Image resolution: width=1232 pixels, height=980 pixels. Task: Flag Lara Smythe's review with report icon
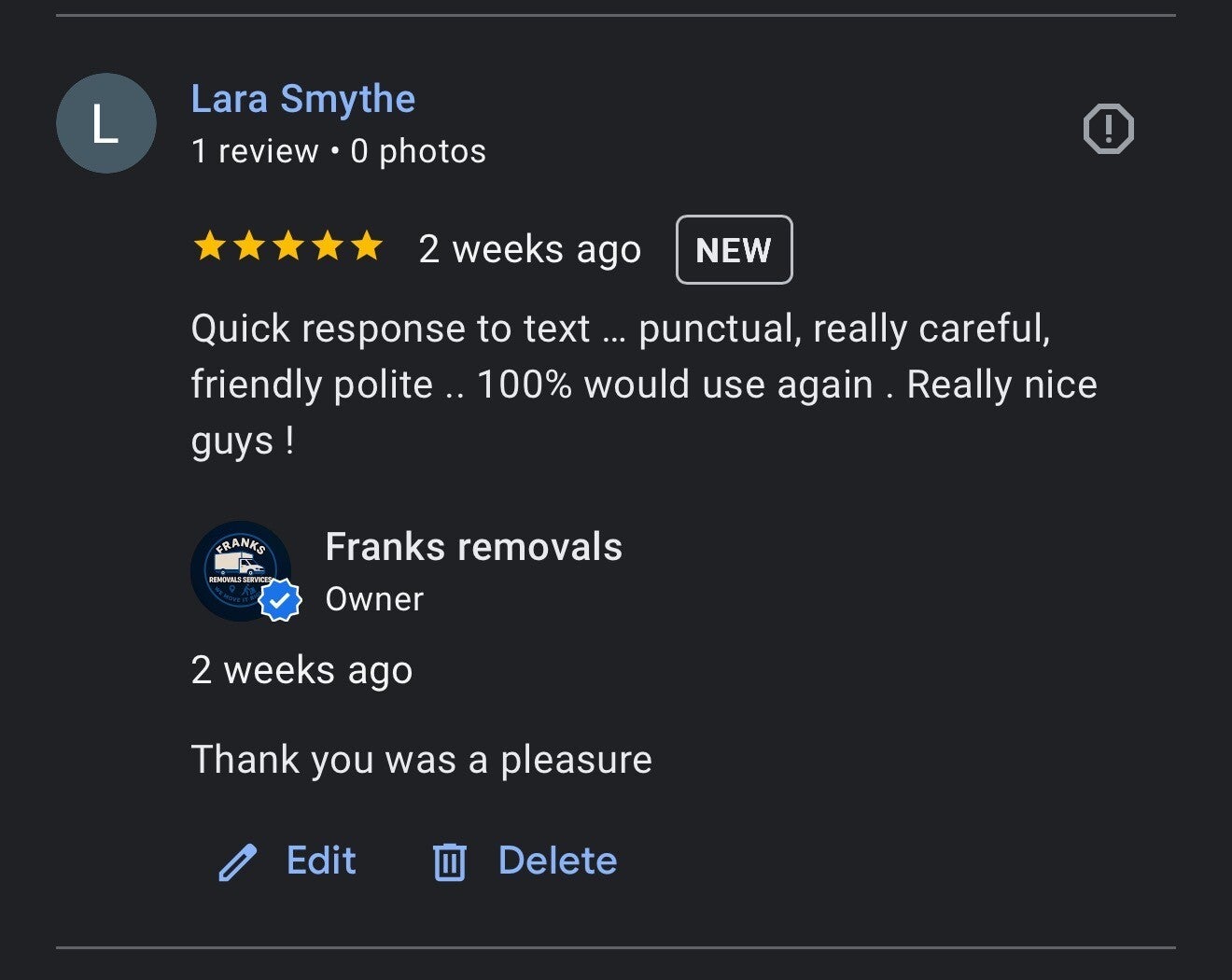pos(1108,129)
